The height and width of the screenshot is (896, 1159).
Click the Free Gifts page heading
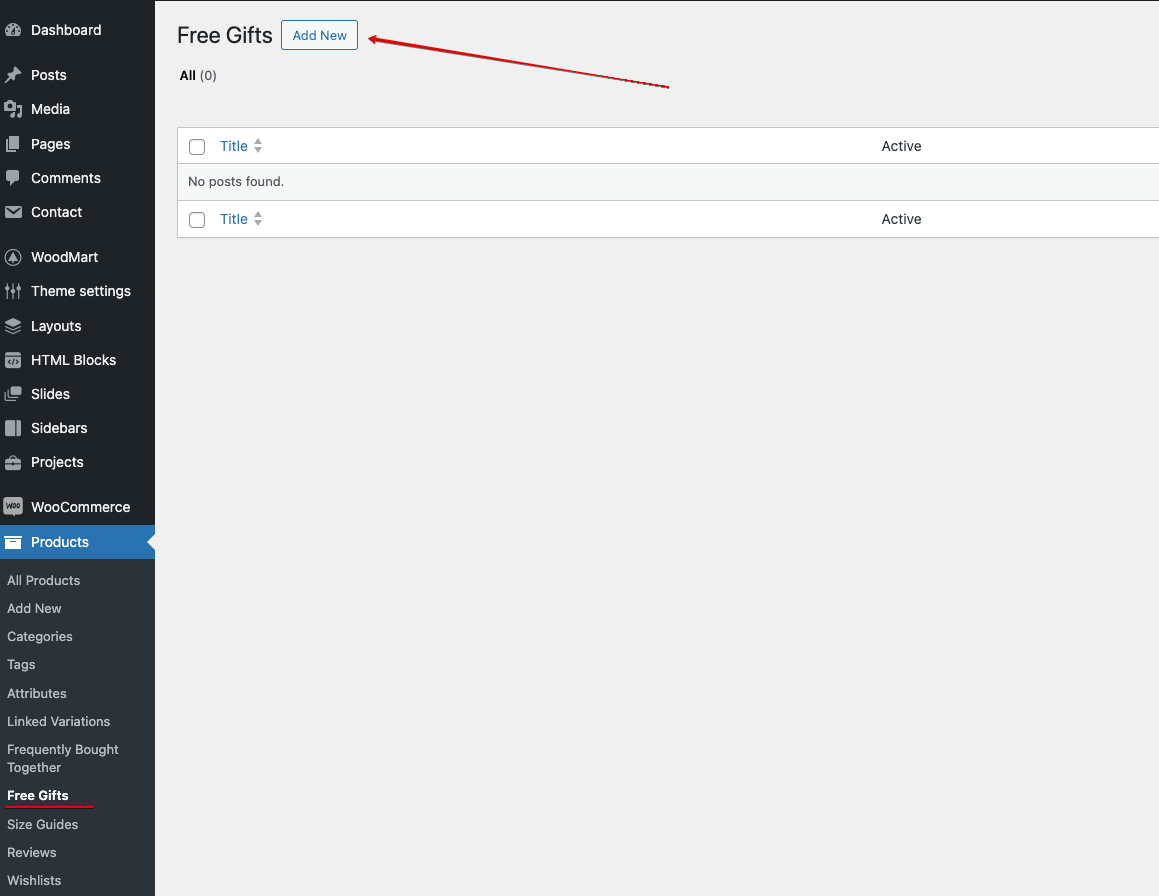click(225, 35)
